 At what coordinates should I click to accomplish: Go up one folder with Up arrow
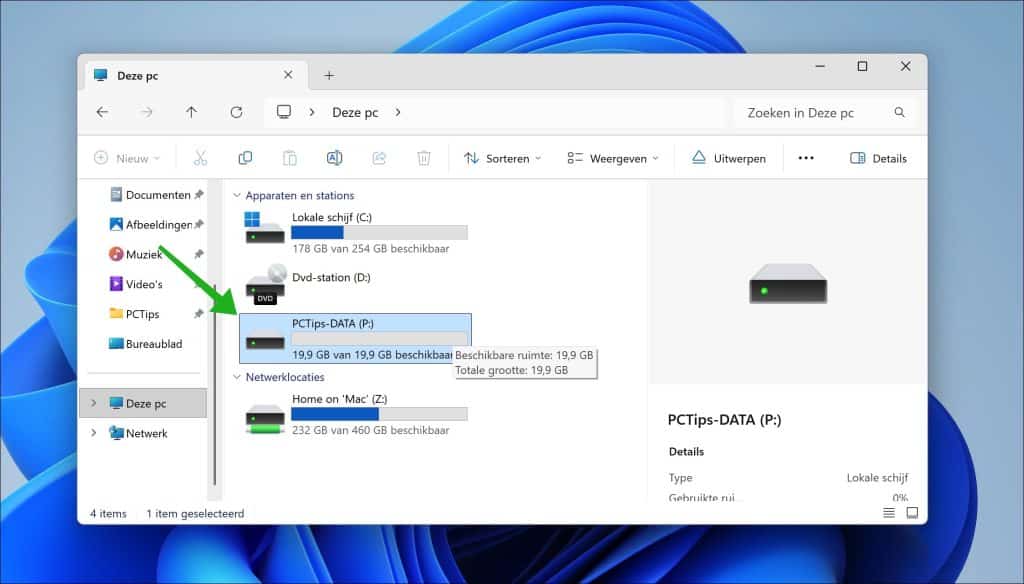191,113
